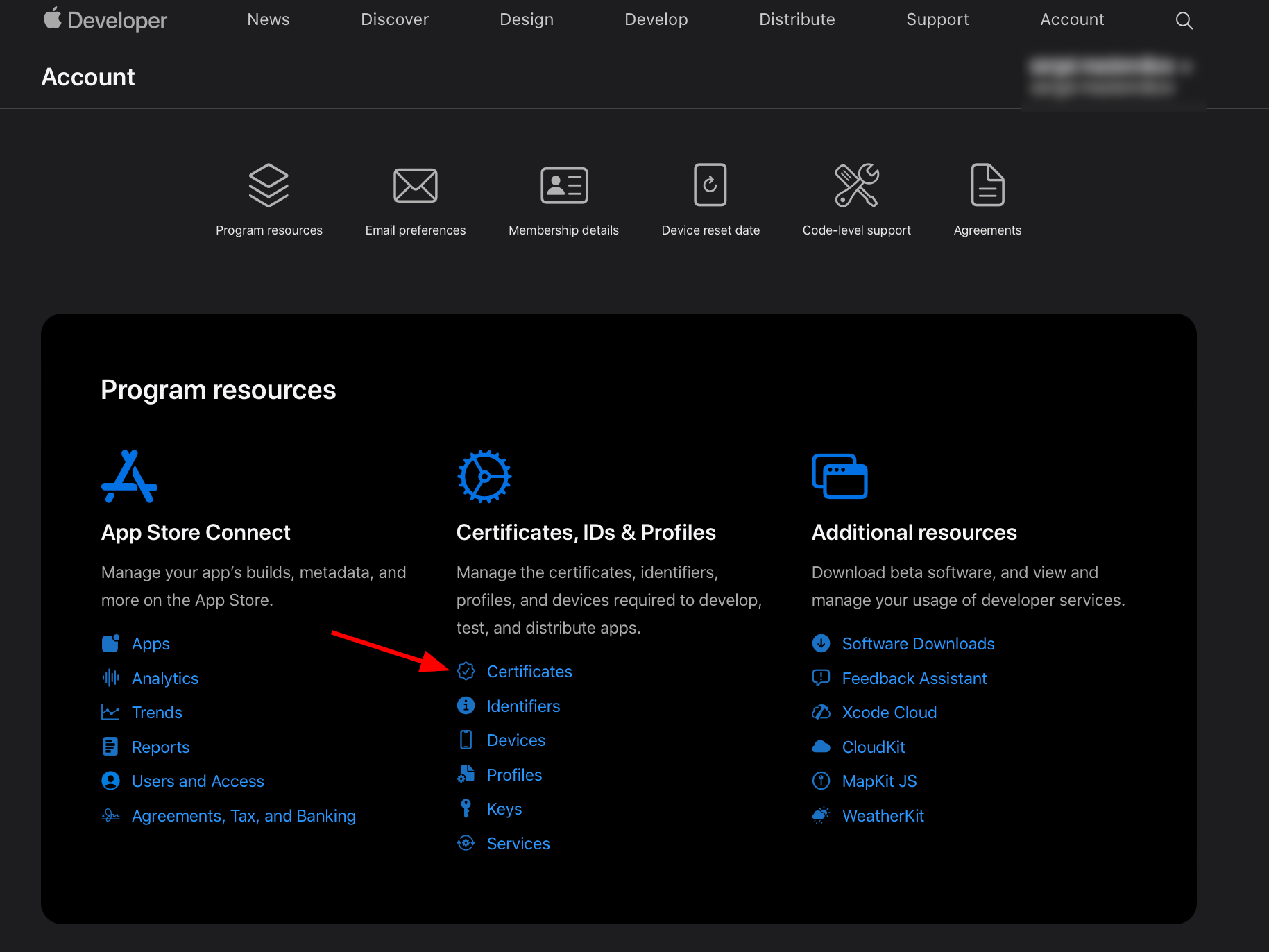1269x952 pixels.
Task: Select Account in the top navigation
Action: click(x=1072, y=19)
